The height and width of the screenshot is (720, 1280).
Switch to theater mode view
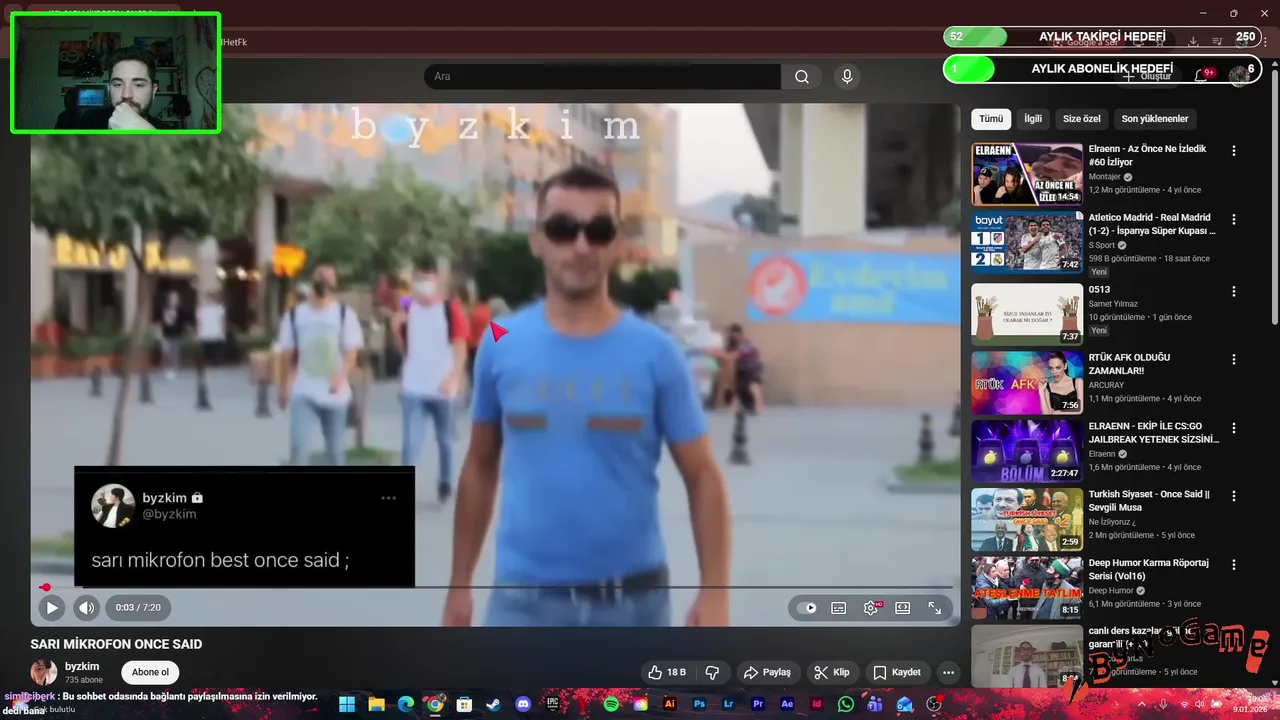tap(903, 608)
